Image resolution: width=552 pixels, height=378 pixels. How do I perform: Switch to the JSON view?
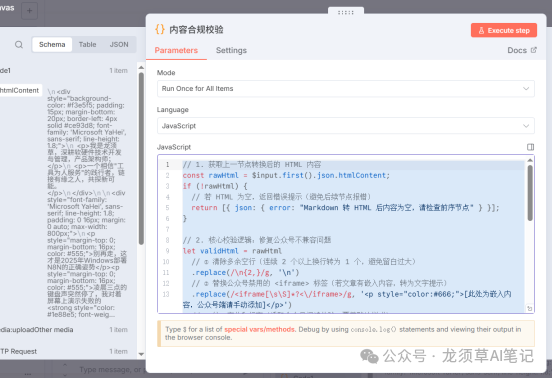point(119,45)
